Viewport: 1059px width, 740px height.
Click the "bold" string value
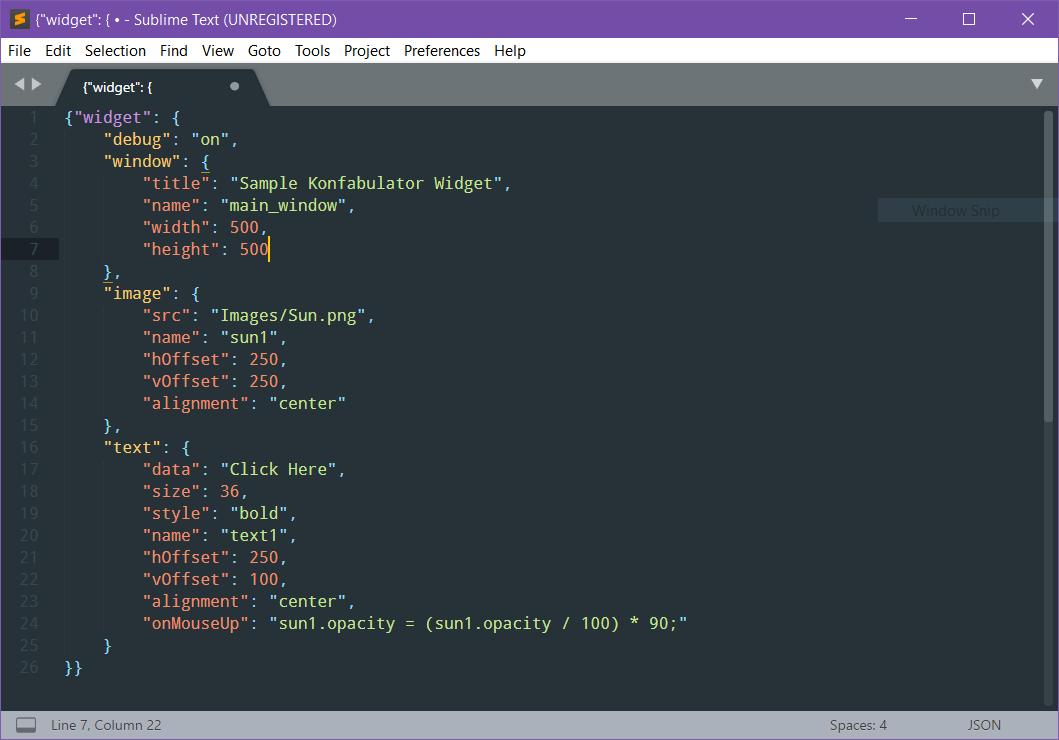[x=259, y=513]
